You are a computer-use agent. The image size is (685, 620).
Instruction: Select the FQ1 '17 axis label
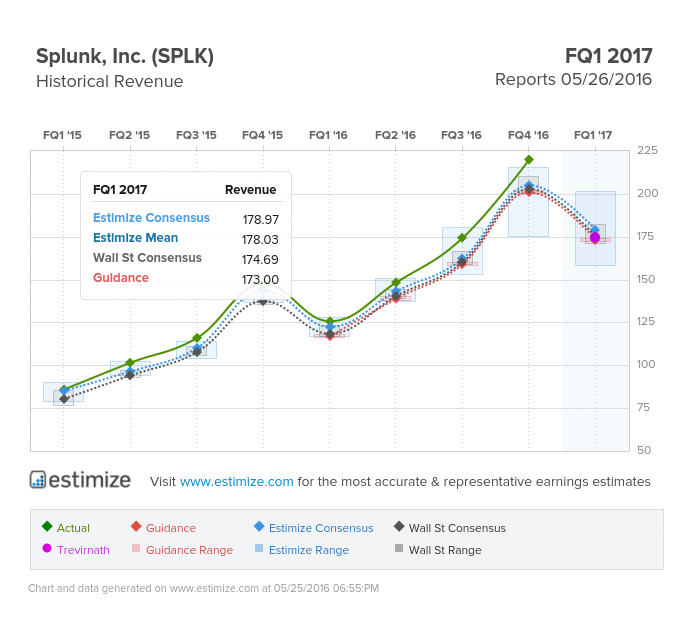click(x=593, y=135)
